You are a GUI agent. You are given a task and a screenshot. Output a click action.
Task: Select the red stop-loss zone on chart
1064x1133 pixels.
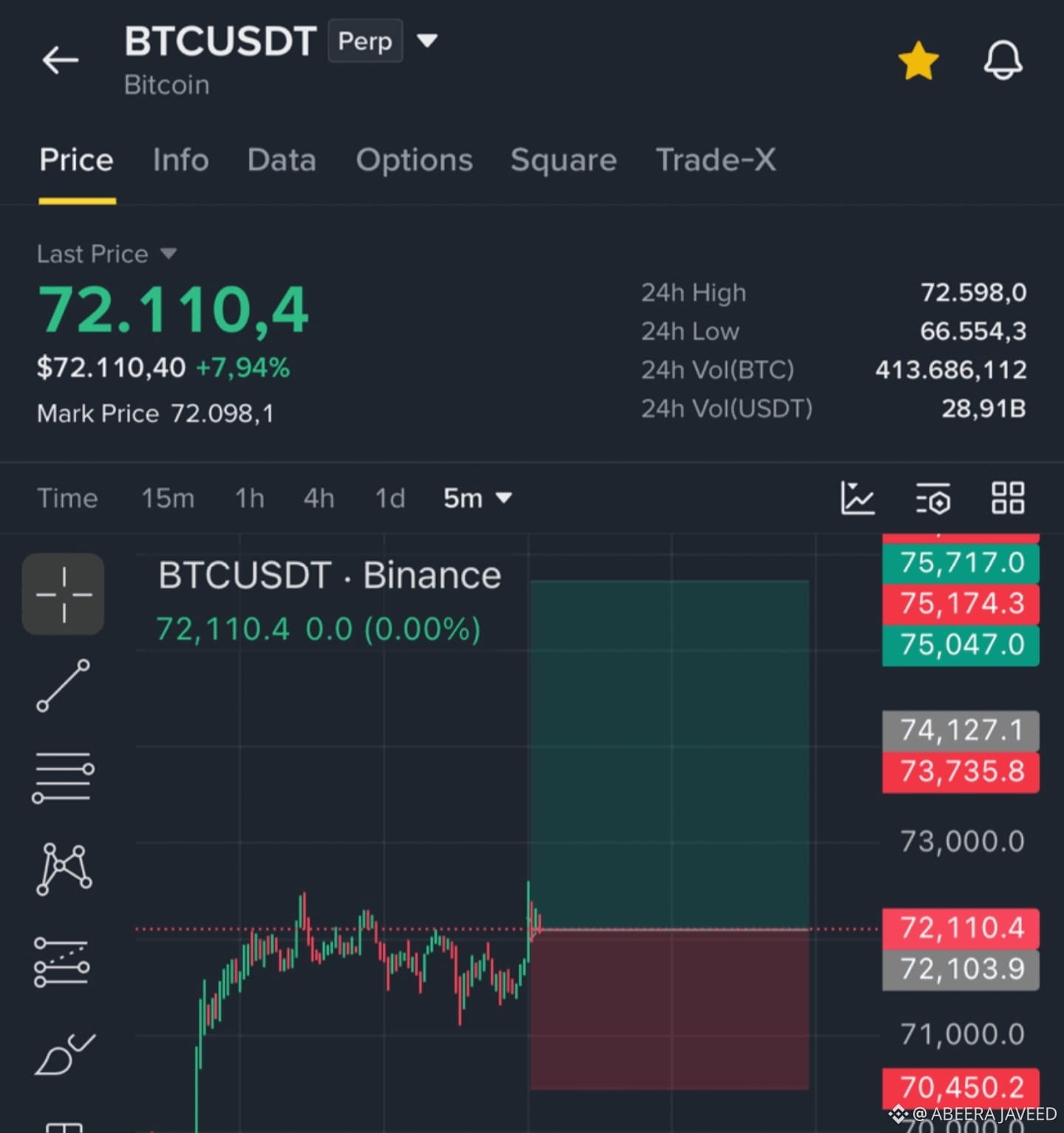point(669,1009)
